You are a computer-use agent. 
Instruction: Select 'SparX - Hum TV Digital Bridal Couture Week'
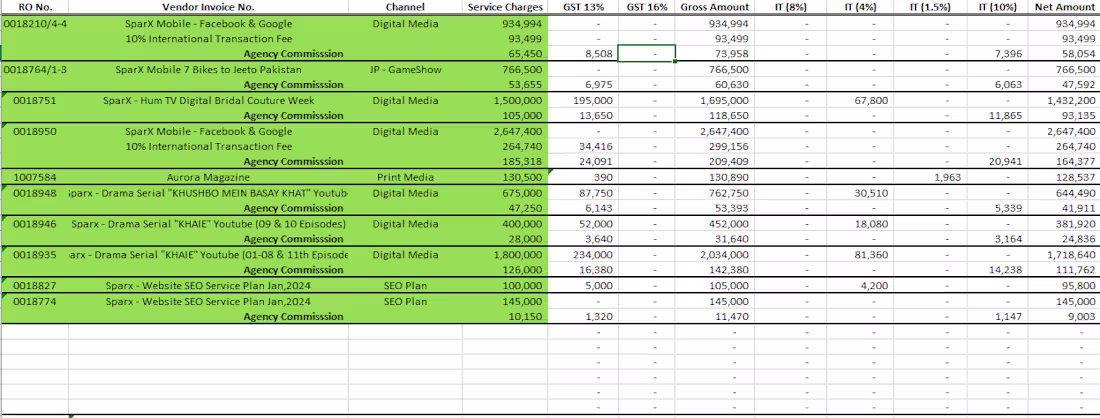click(208, 100)
